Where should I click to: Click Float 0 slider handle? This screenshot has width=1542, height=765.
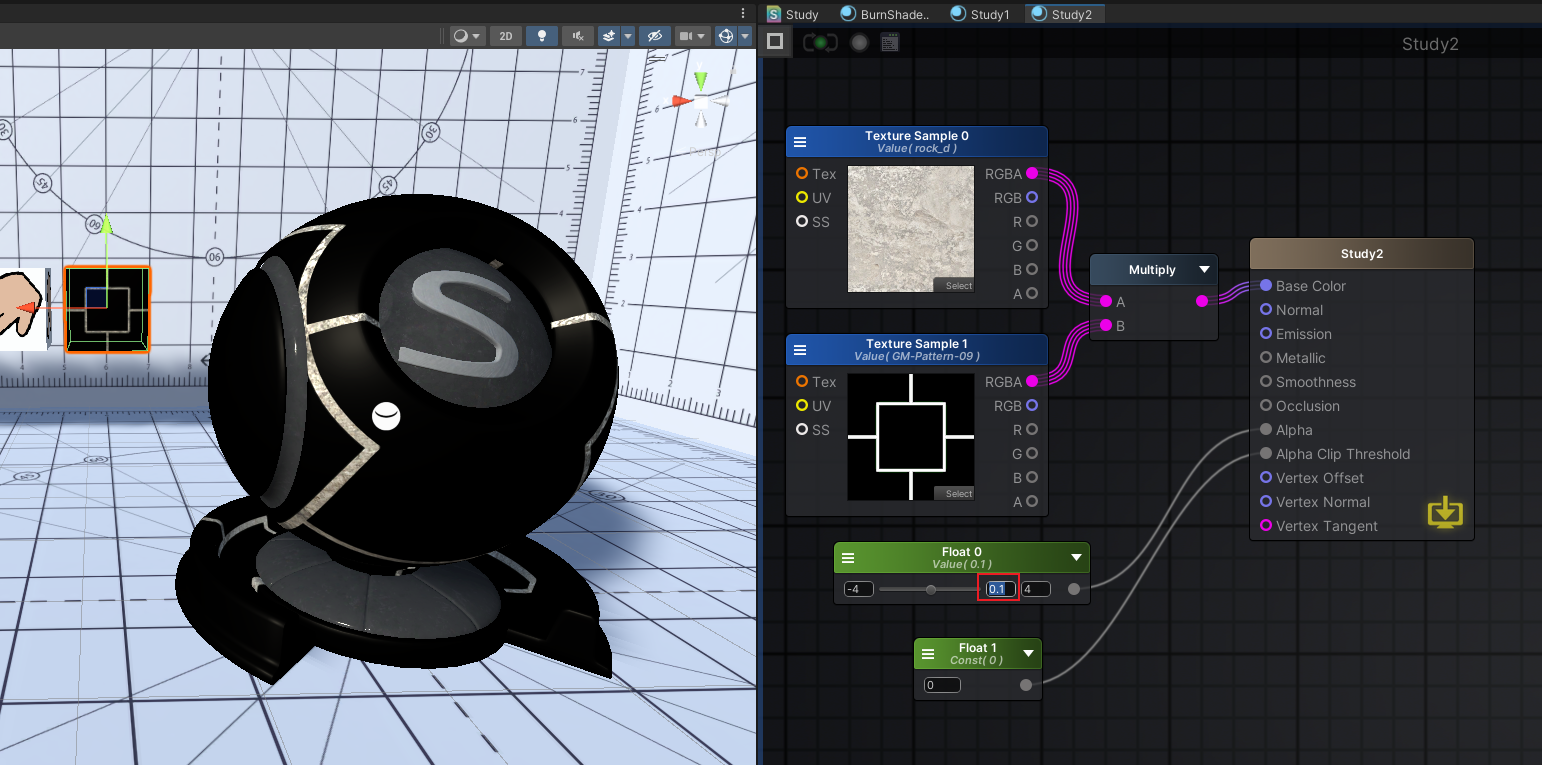tap(931, 589)
